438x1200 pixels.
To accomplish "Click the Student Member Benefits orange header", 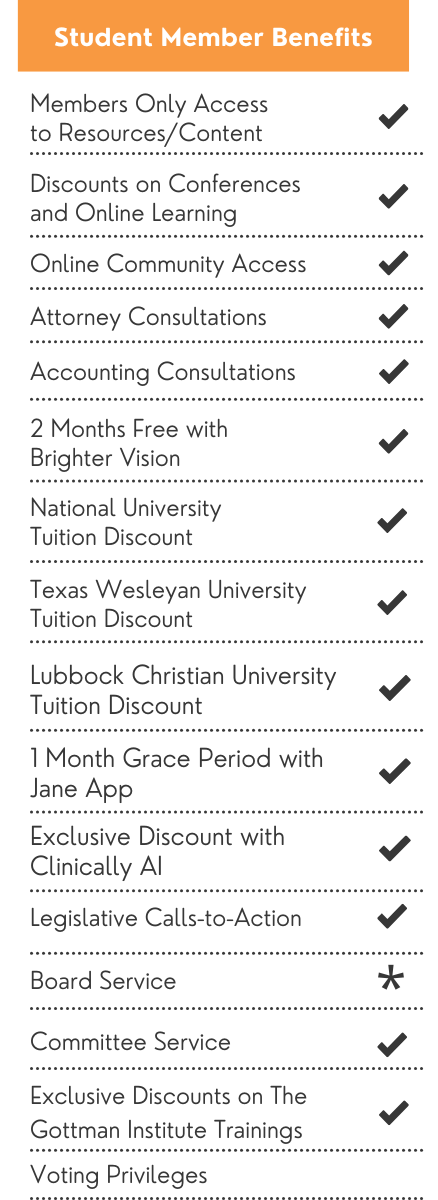I will (x=213, y=36).
